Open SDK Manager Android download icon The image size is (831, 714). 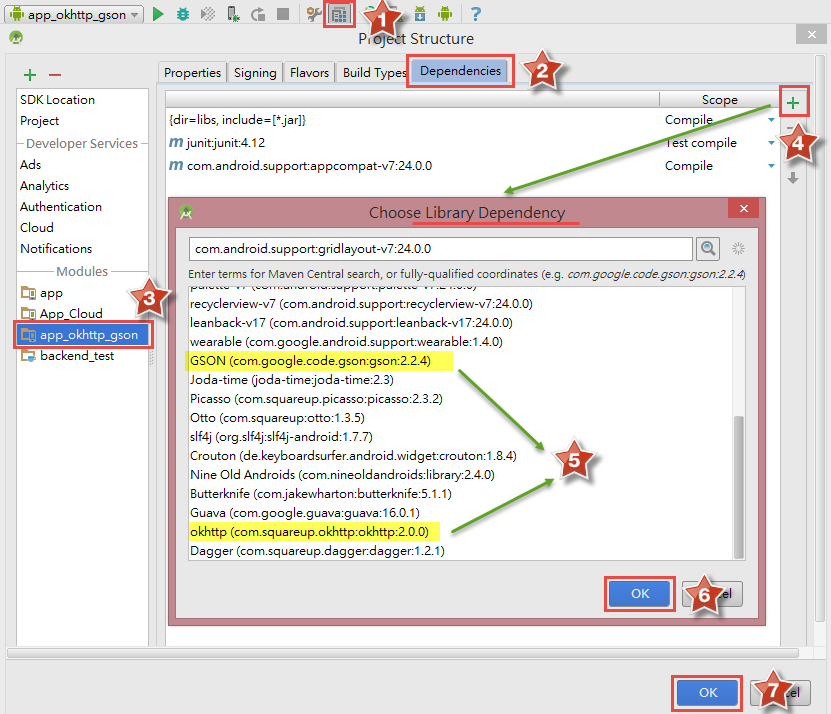tap(420, 14)
